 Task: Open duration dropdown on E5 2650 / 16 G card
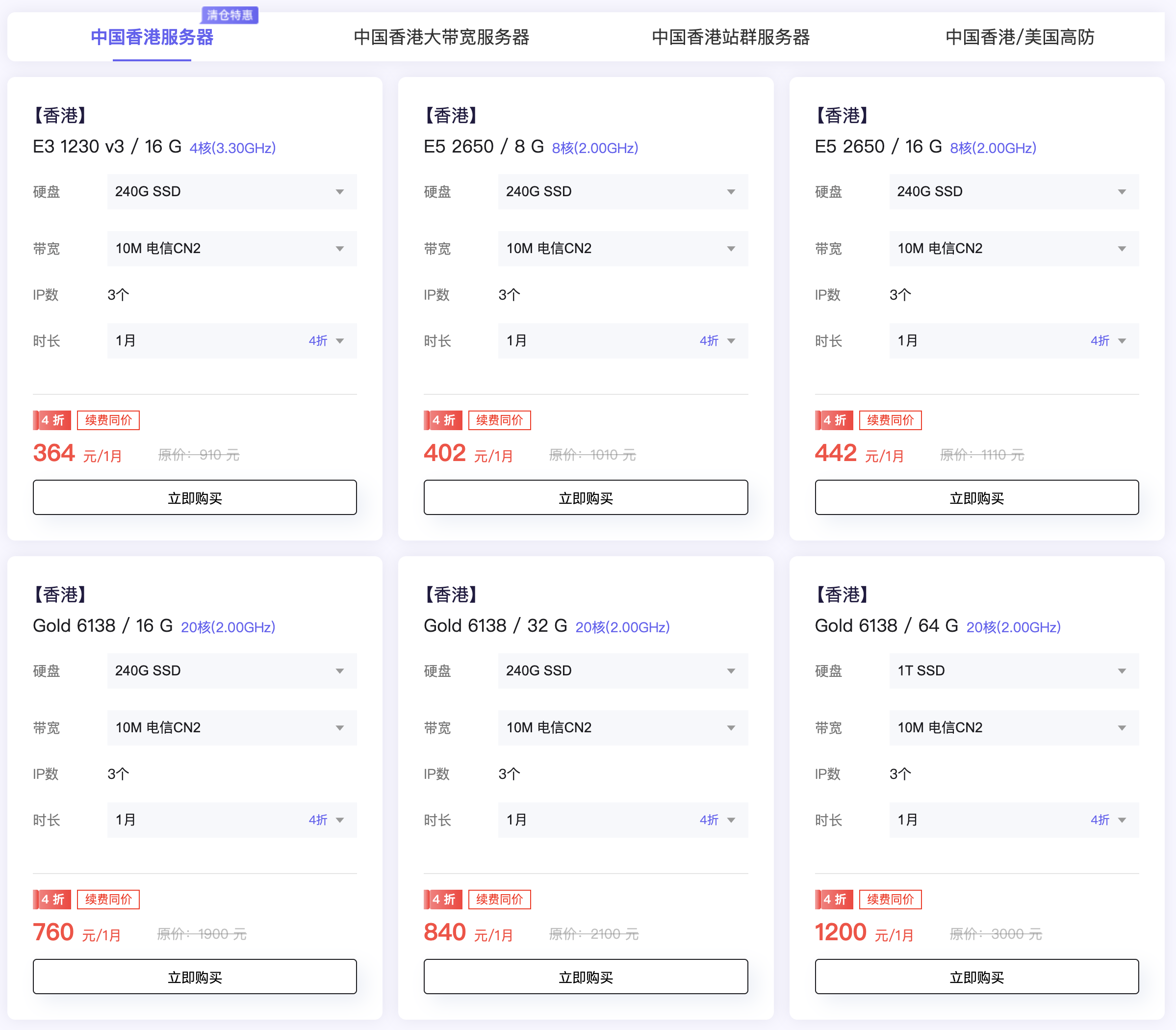click(1014, 340)
